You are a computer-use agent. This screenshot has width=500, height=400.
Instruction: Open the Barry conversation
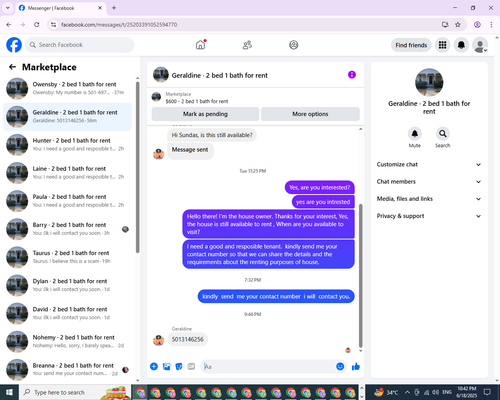click(67, 229)
